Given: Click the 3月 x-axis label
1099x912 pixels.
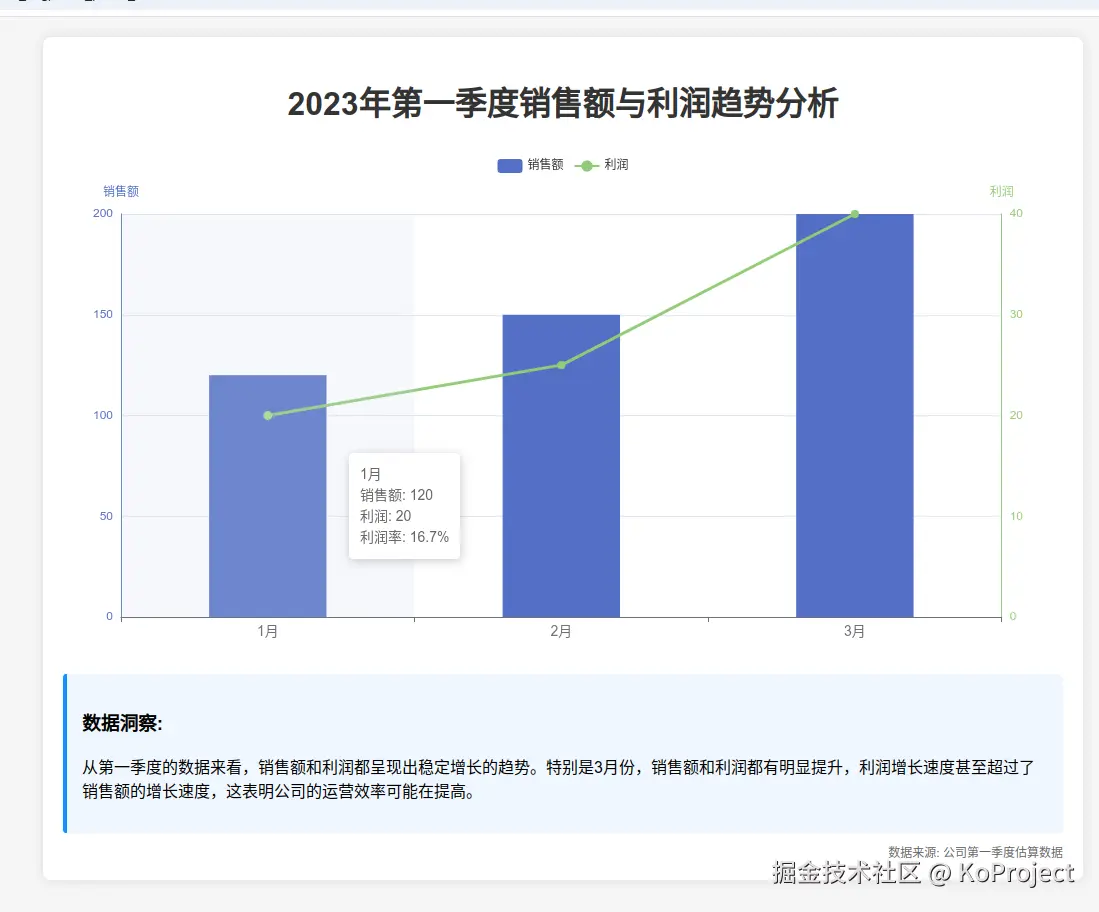Looking at the screenshot, I should (854, 632).
